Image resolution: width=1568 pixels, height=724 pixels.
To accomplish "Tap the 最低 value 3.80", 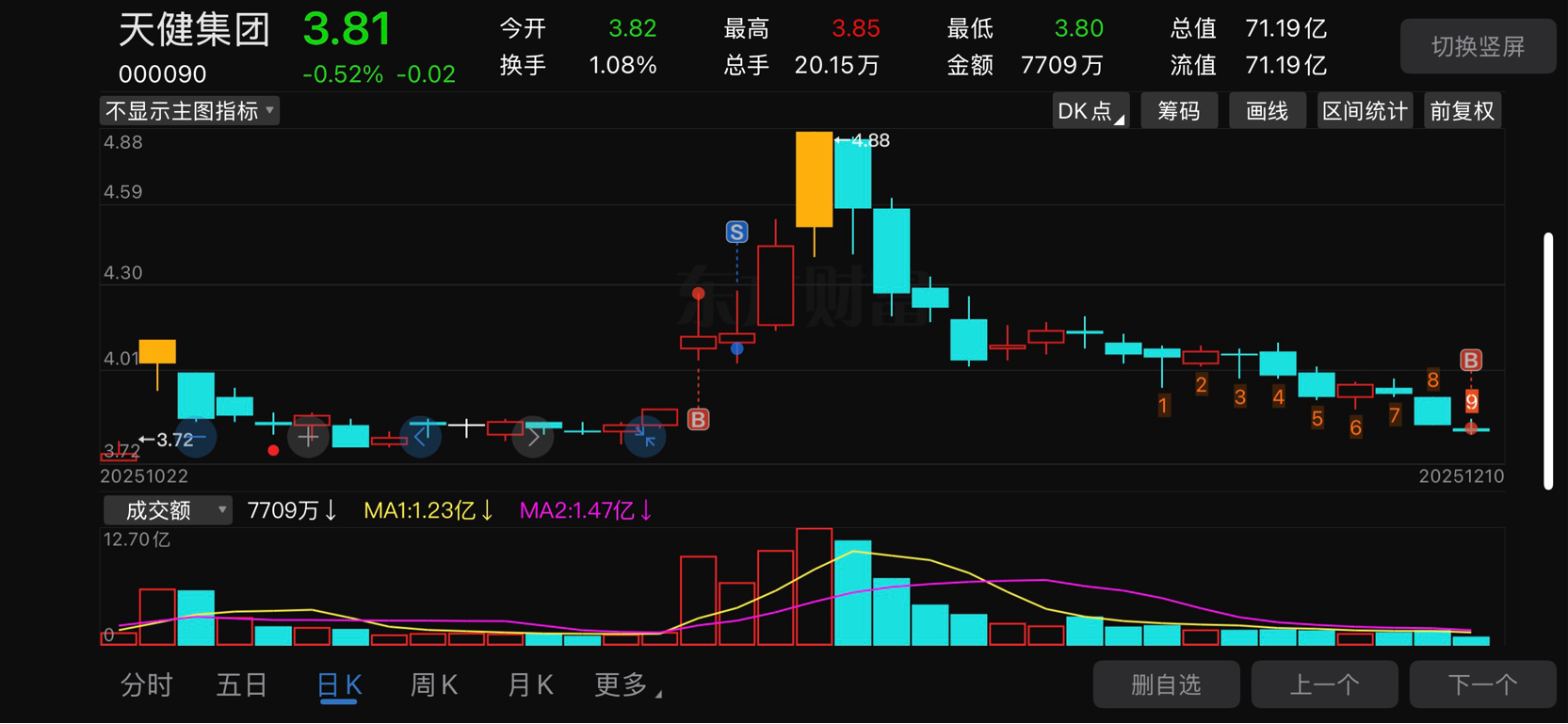I will 1078,28.
